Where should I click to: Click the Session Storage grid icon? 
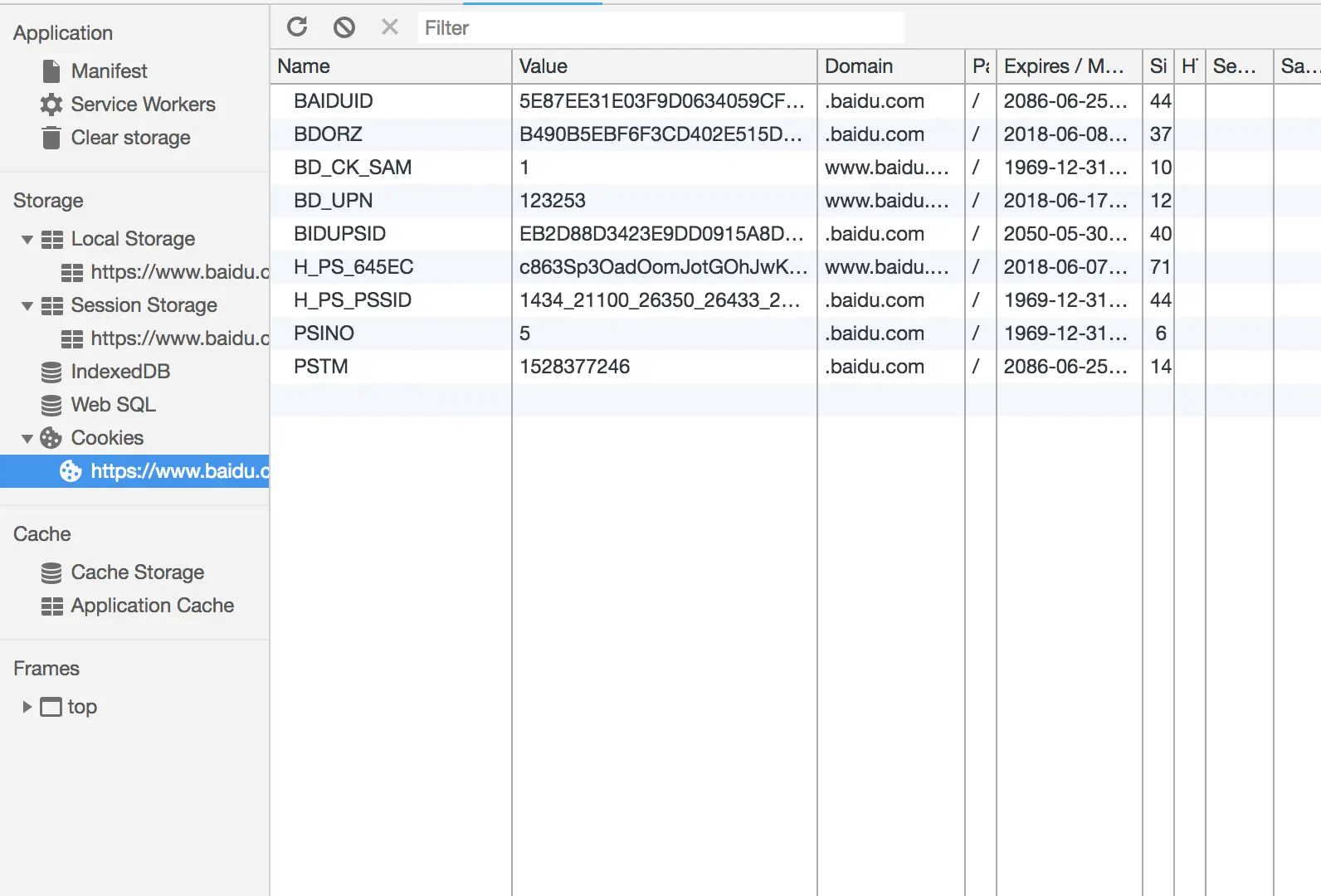pos(52,306)
